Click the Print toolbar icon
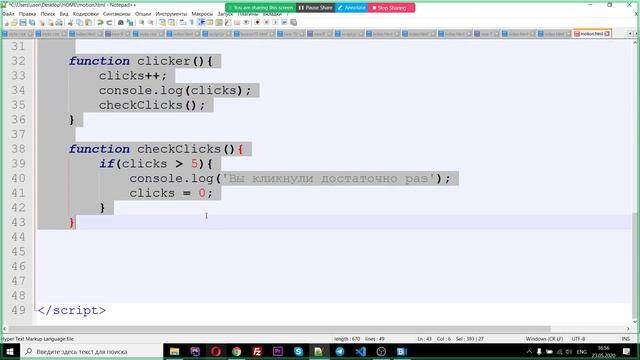The image size is (640, 360). coord(59,22)
